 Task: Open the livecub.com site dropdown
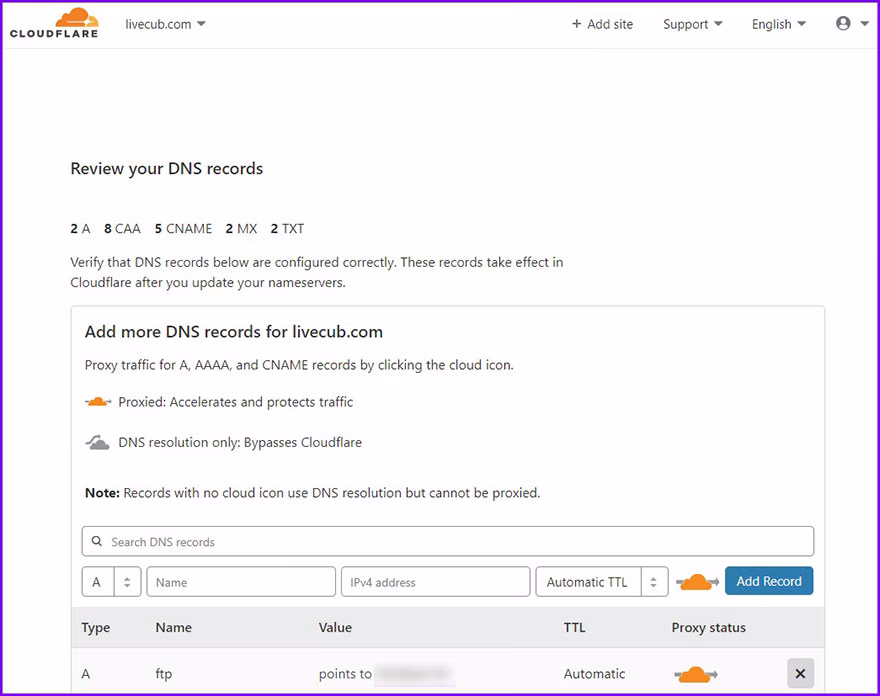[x=165, y=24]
